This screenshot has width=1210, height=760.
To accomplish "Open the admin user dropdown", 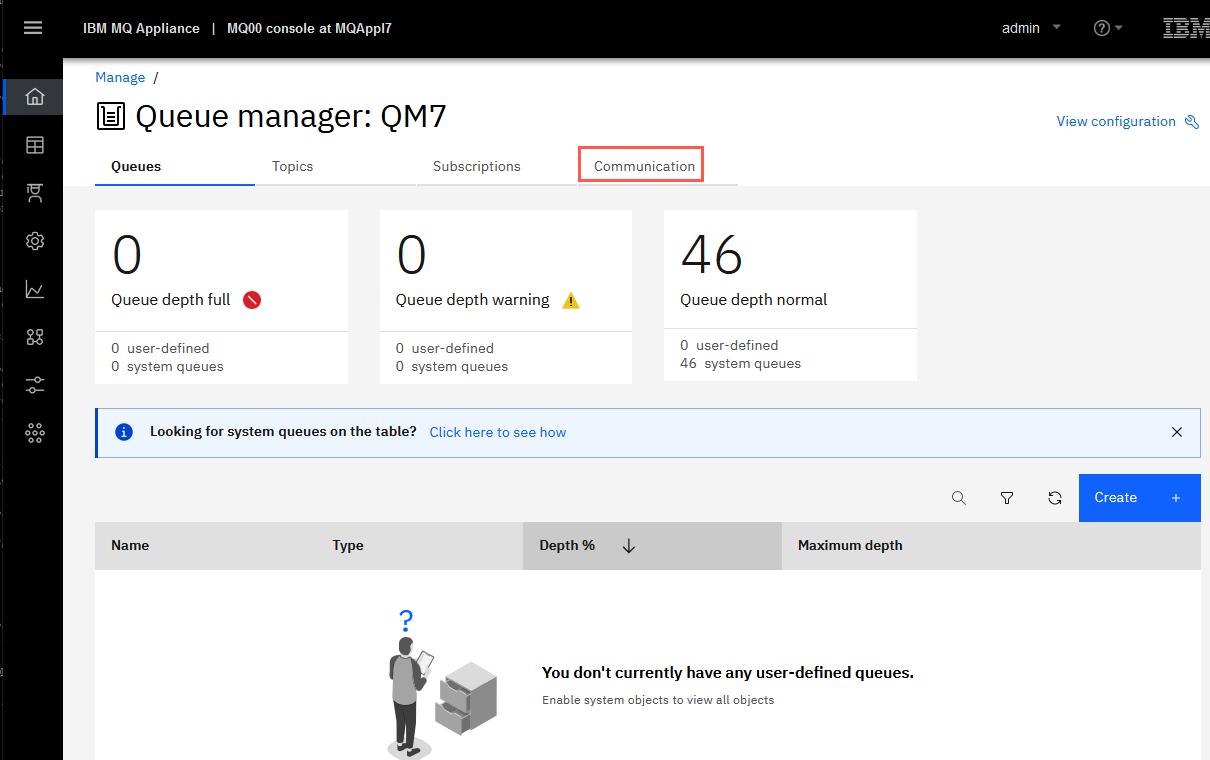I will [x=1031, y=28].
